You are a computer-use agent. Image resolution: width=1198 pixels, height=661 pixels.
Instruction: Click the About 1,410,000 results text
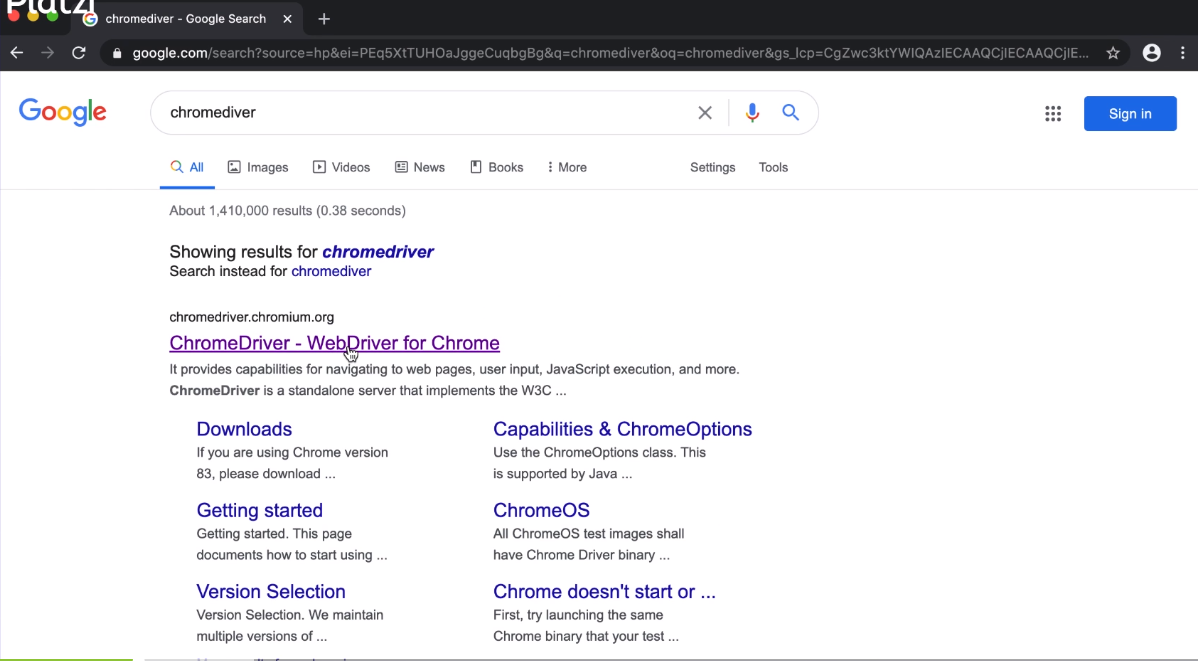click(x=287, y=211)
